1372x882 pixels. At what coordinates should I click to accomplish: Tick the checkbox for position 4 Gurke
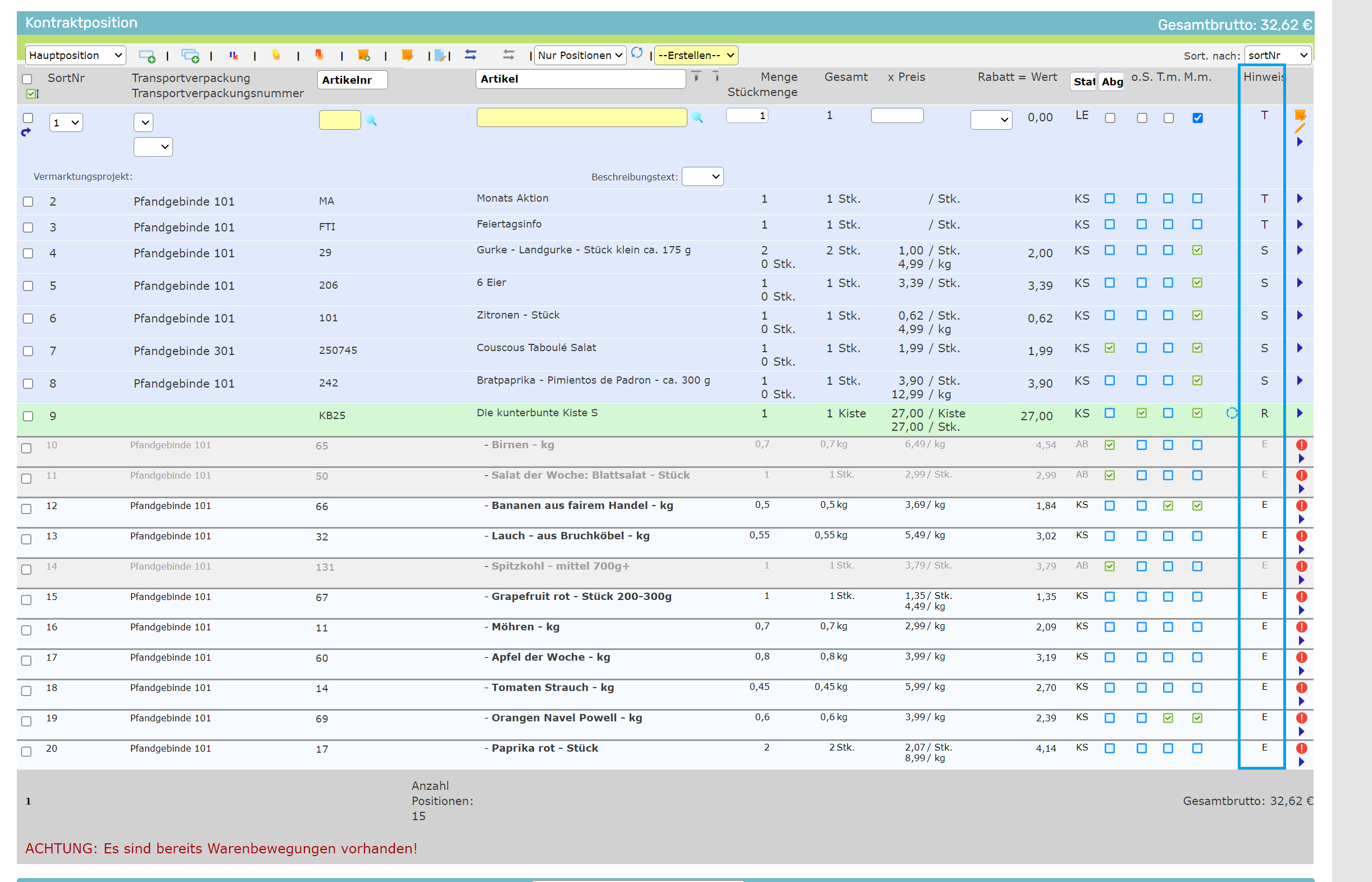click(28, 253)
